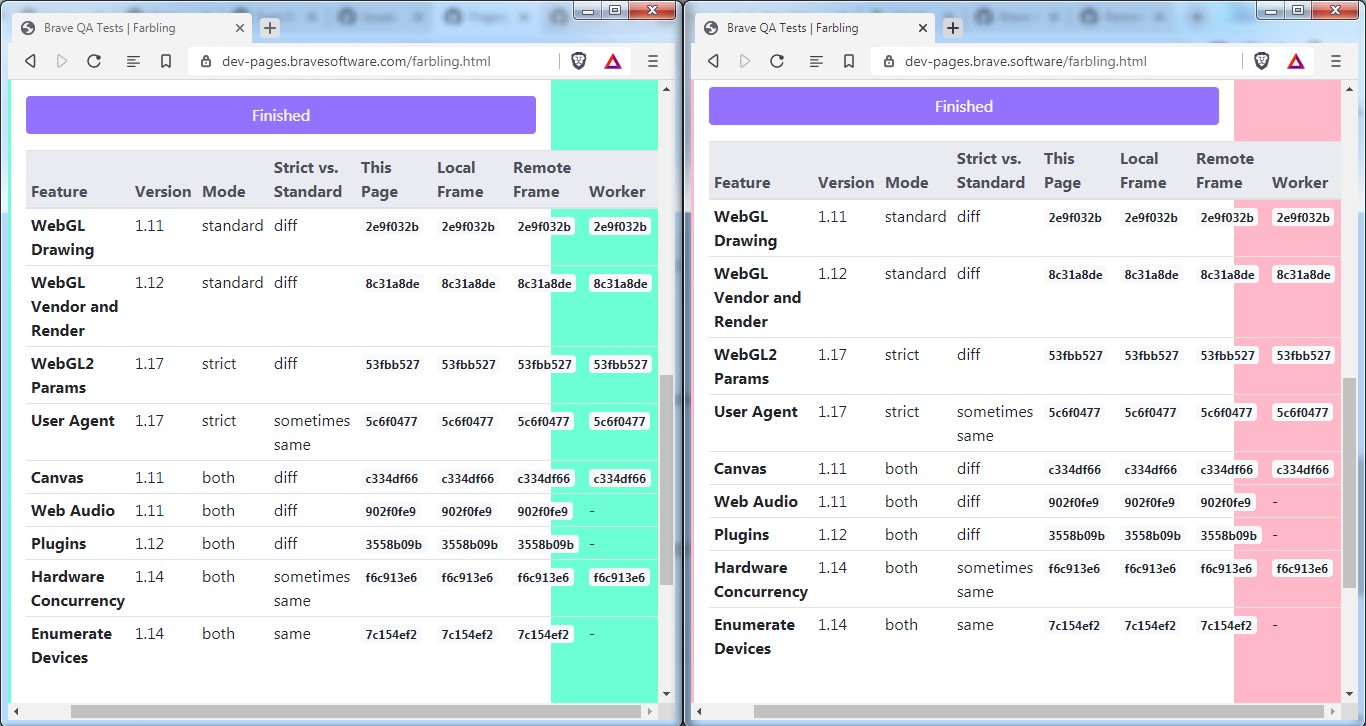This screenshot has height=726, width=1366.
Task: Open Brave Rewards triangle icon in right window
Action: tap(1295, 61)
